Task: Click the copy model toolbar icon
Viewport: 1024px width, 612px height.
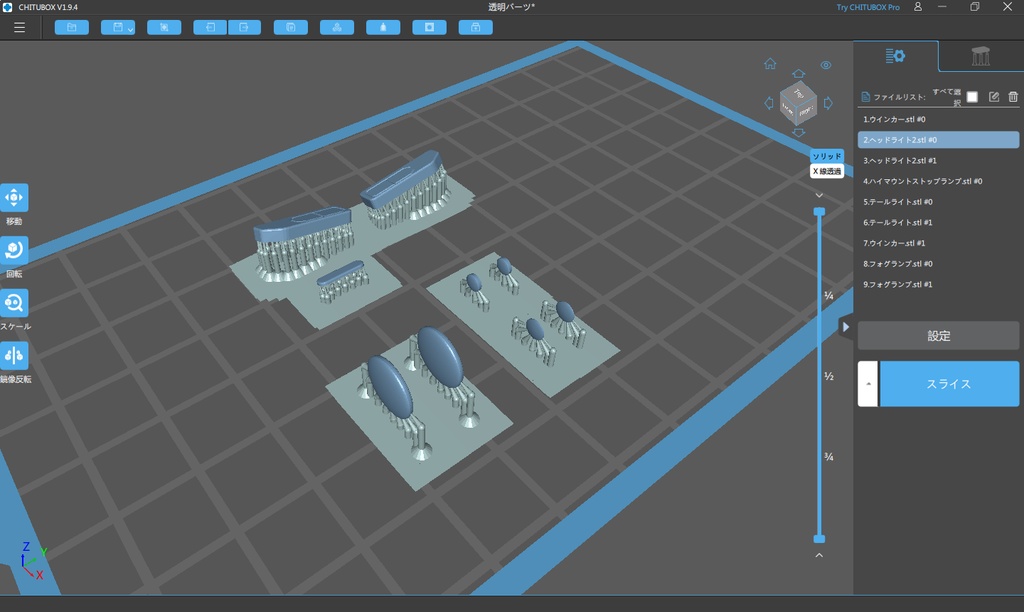Action: 291,27
